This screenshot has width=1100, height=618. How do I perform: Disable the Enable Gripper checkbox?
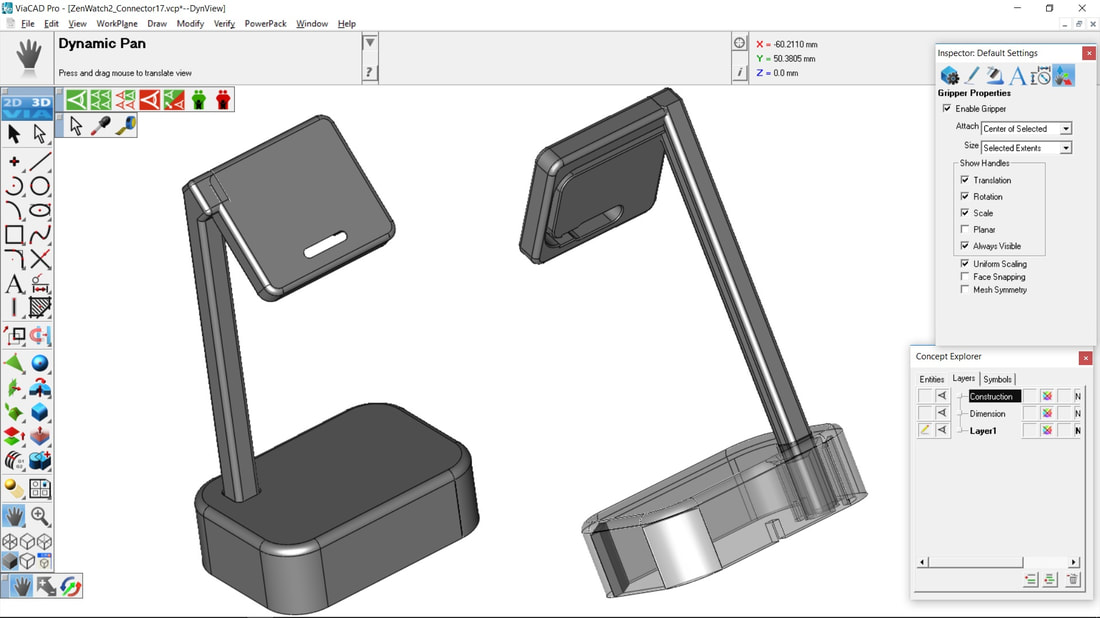(947, 109)
